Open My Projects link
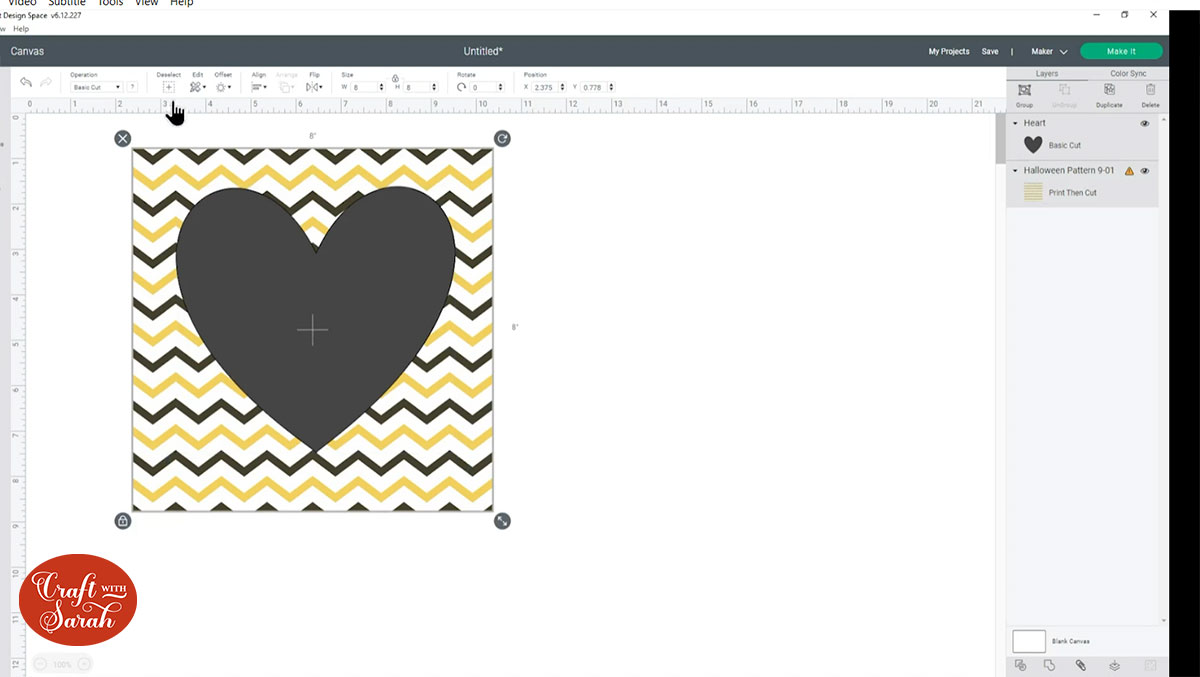The height and width of the screenshot is (677, 1200). tap(948, 51)
